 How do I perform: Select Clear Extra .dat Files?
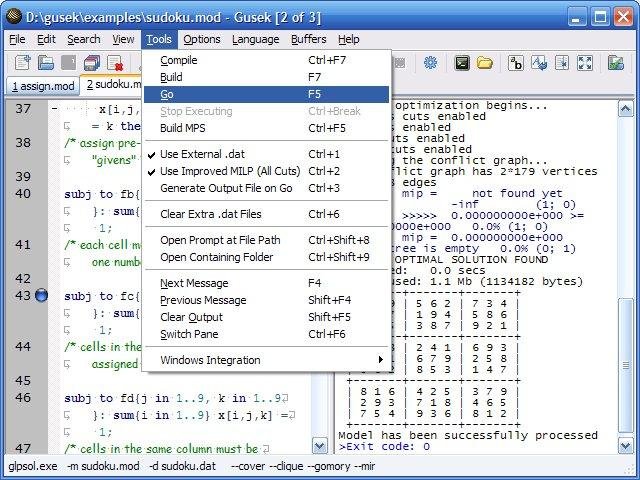(x=266, y=214)
